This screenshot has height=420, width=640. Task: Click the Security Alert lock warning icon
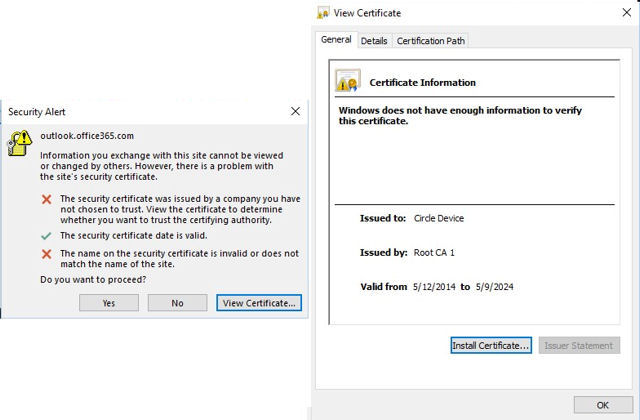20,143
